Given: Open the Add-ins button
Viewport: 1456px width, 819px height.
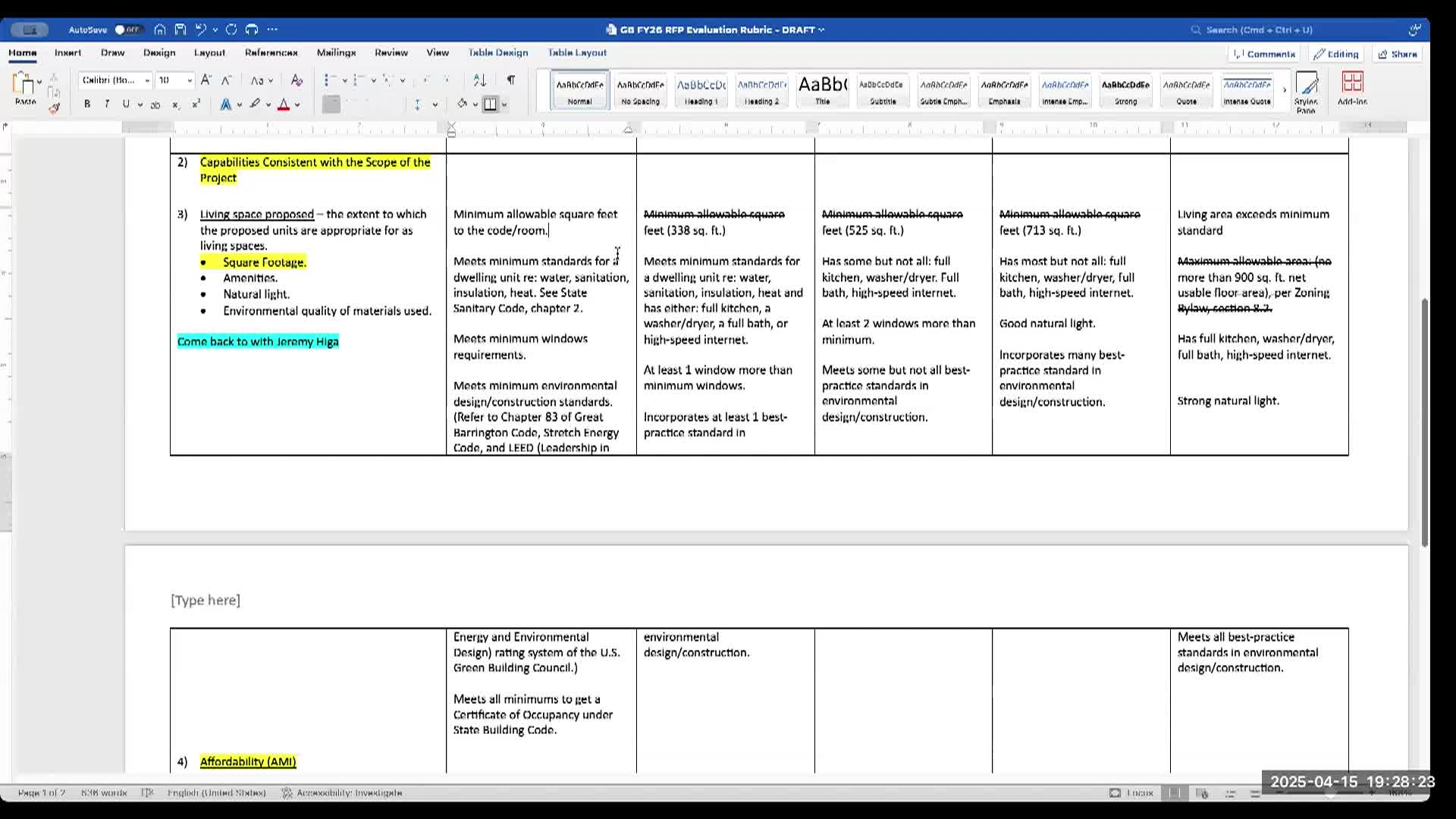Looking at the screenshot, I should pyautogui.click(x=1352, y=89).
